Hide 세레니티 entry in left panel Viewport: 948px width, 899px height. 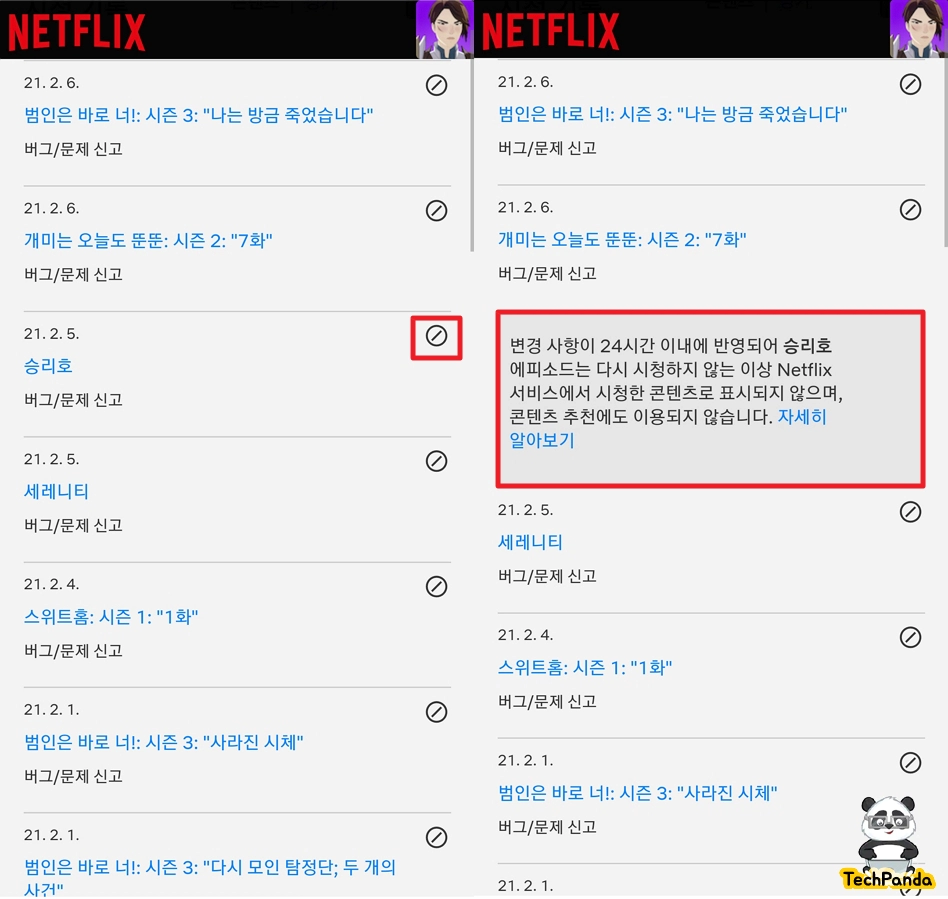pos(436,461)
